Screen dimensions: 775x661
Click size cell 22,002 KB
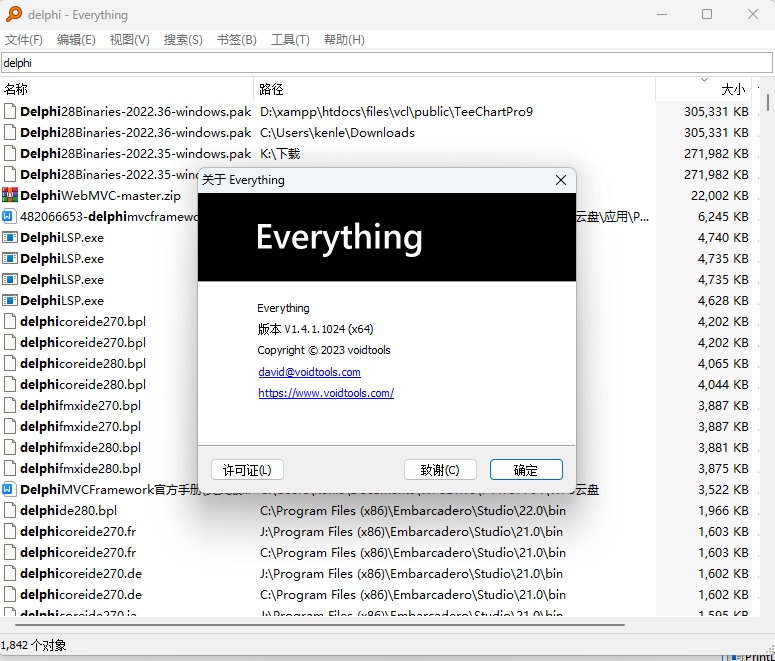(x=720, y=195)
